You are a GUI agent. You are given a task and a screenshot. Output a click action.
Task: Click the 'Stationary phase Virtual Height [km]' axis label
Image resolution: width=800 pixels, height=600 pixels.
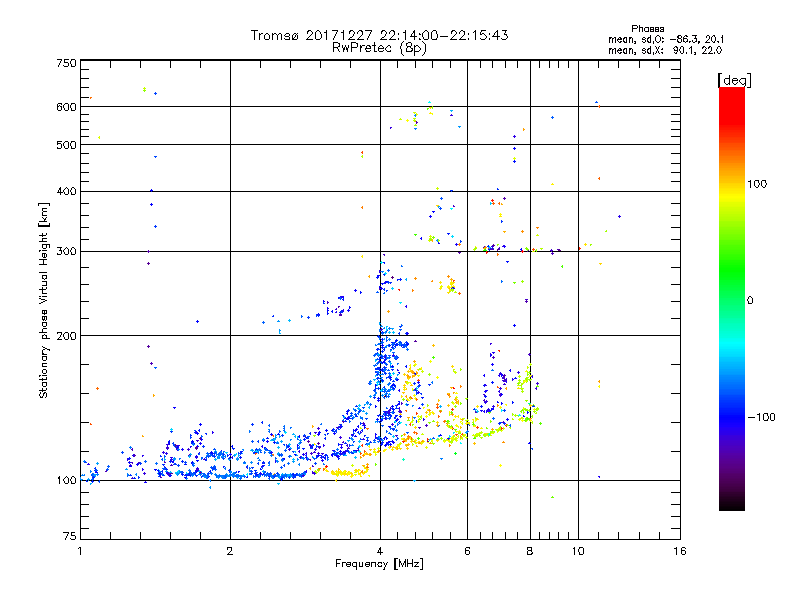44,301
